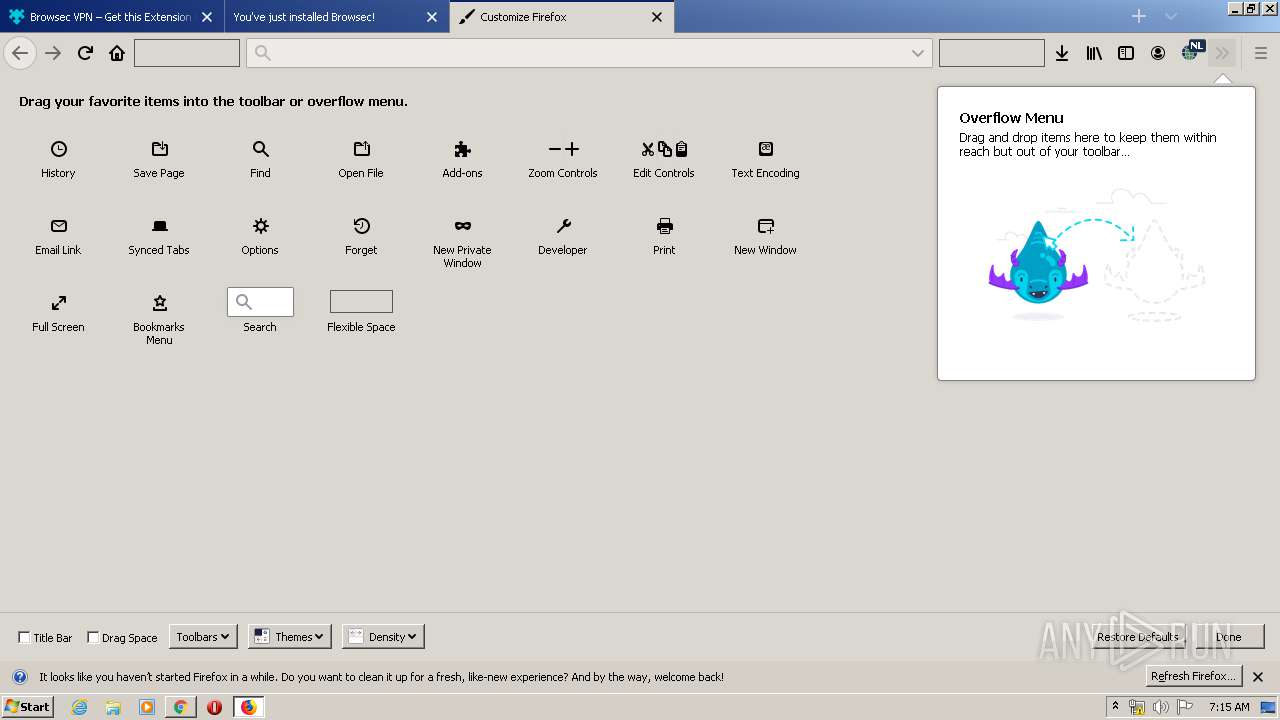The width and height of the screenshot is (1280, 720).
Task: Select the Save Page icon
Action: point(160,149)
